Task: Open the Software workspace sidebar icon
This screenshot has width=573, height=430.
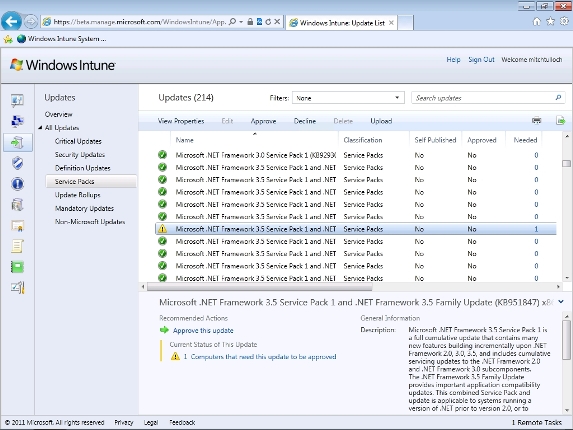Action: (17, 205)
